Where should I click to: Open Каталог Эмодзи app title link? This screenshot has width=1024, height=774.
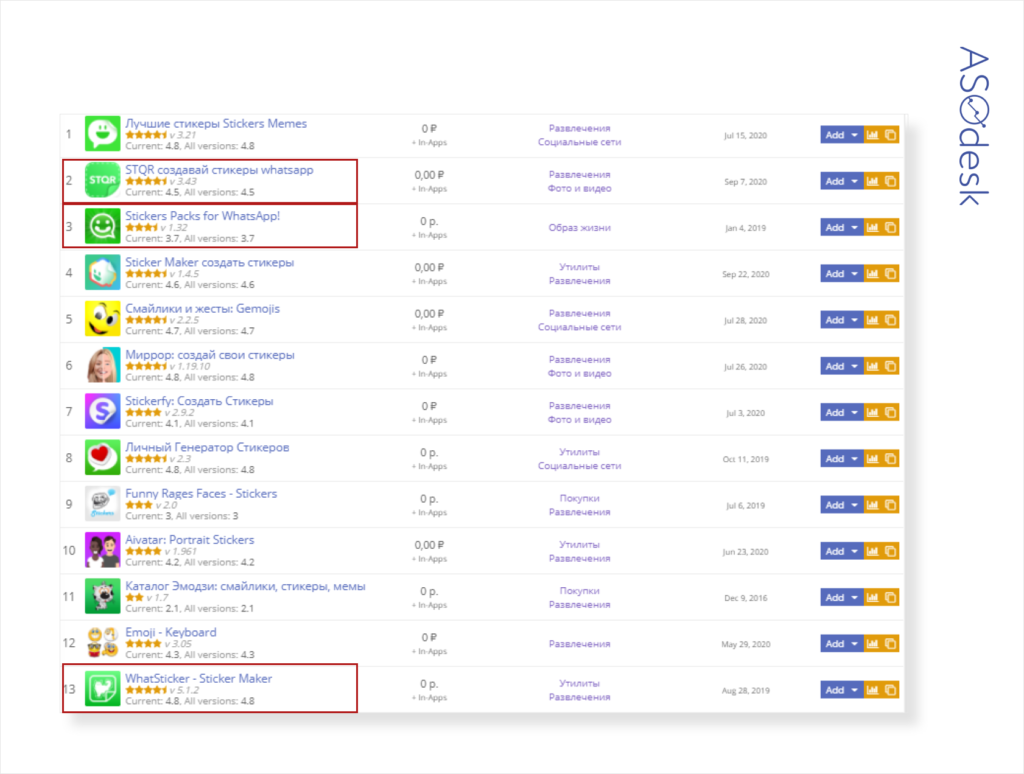click(245, 586)
